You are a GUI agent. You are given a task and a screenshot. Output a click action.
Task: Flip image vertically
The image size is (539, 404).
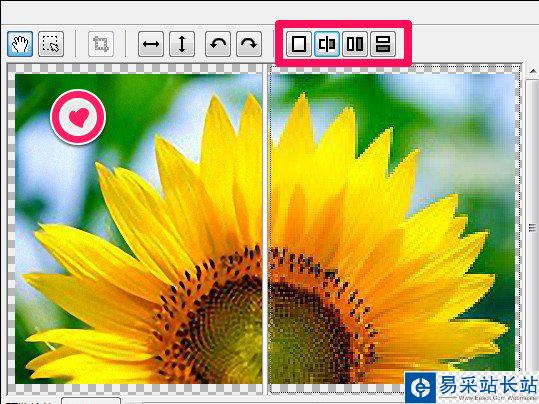tap(182, 44)
